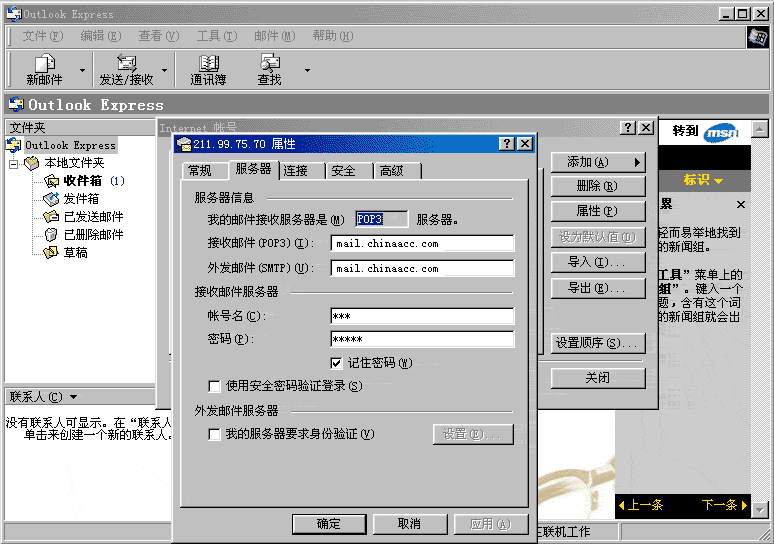Viewport: 774px width, 544px height.
Task: Switch to the 安全 tab
Action: click(x=349, y=171)
